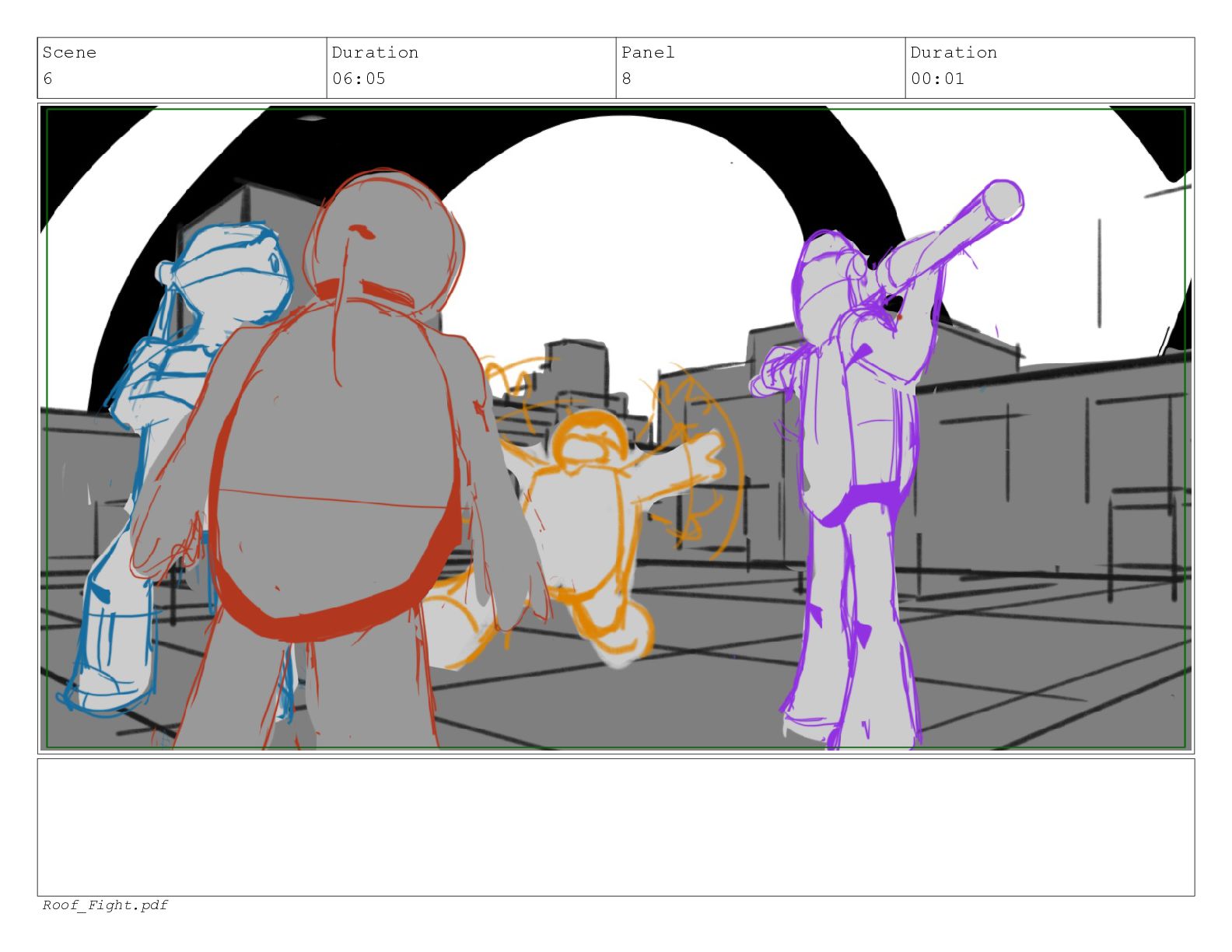Image resolution: width=1232 pixels, height=952 pixels.
Task: Click the scene duration value '06:05'
Action: pyautogui.click(x=359, y=79)
